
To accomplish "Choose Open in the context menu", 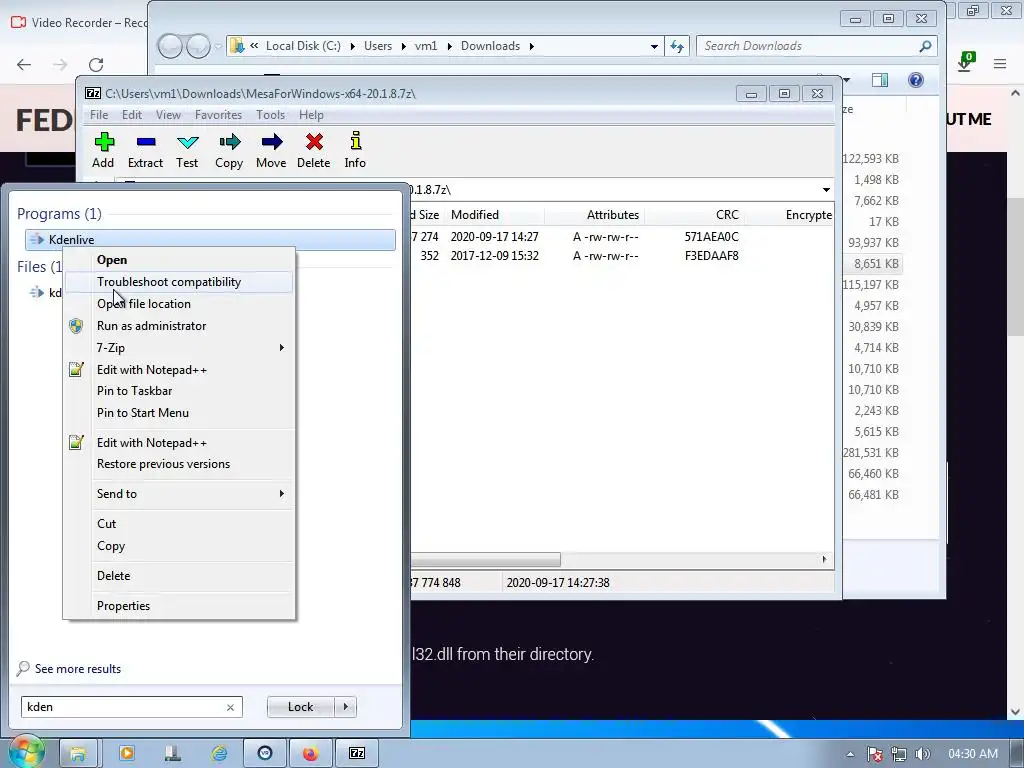I will [179, 260].
